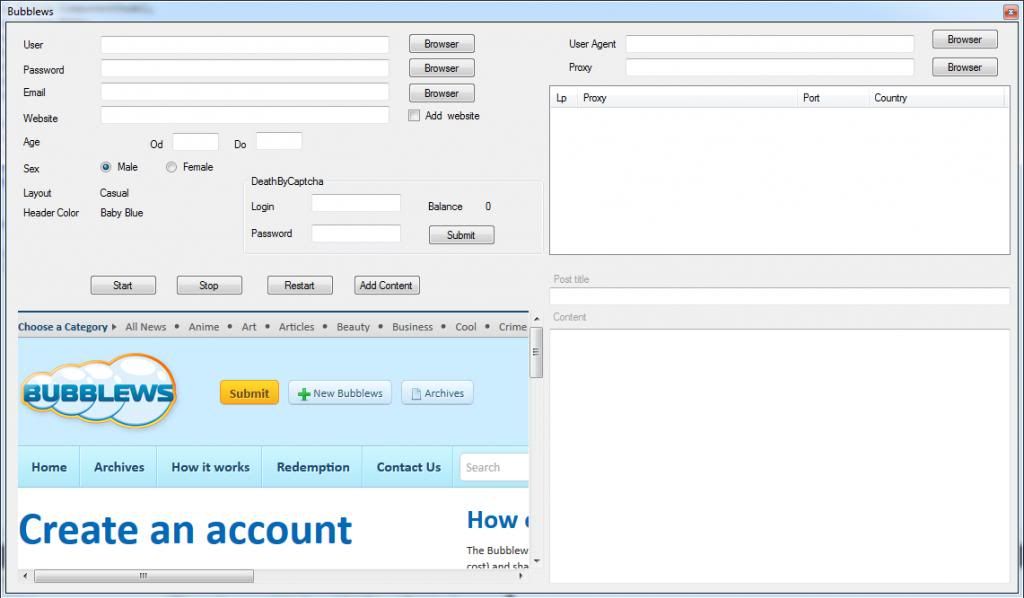Click the vertical scrollbar down arrow
Image resolution: width=1024 pixels, height=598 pixels.
pos(536,561)
